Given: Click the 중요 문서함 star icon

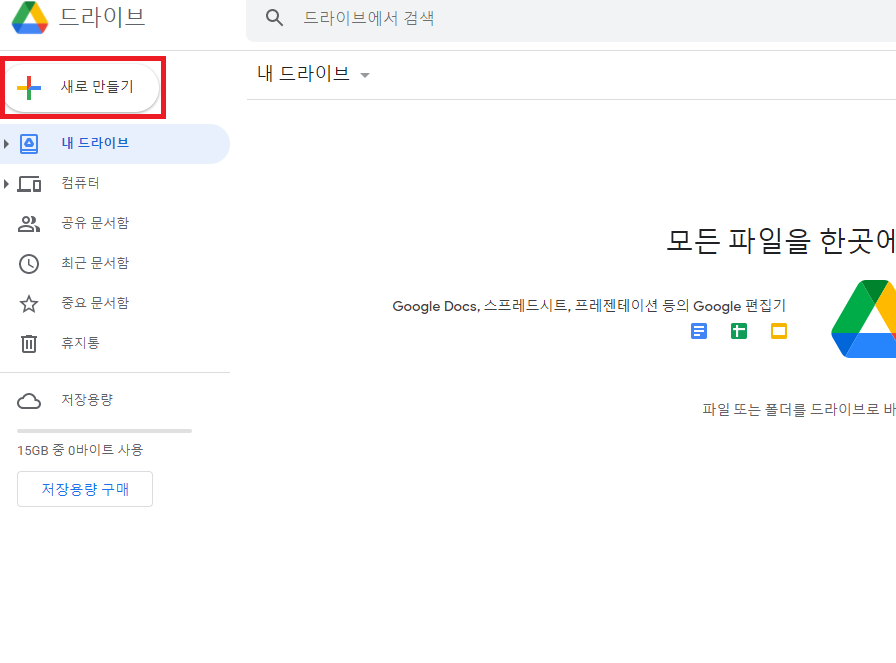Looking at the screenshot, I should (x=29, y=303).
